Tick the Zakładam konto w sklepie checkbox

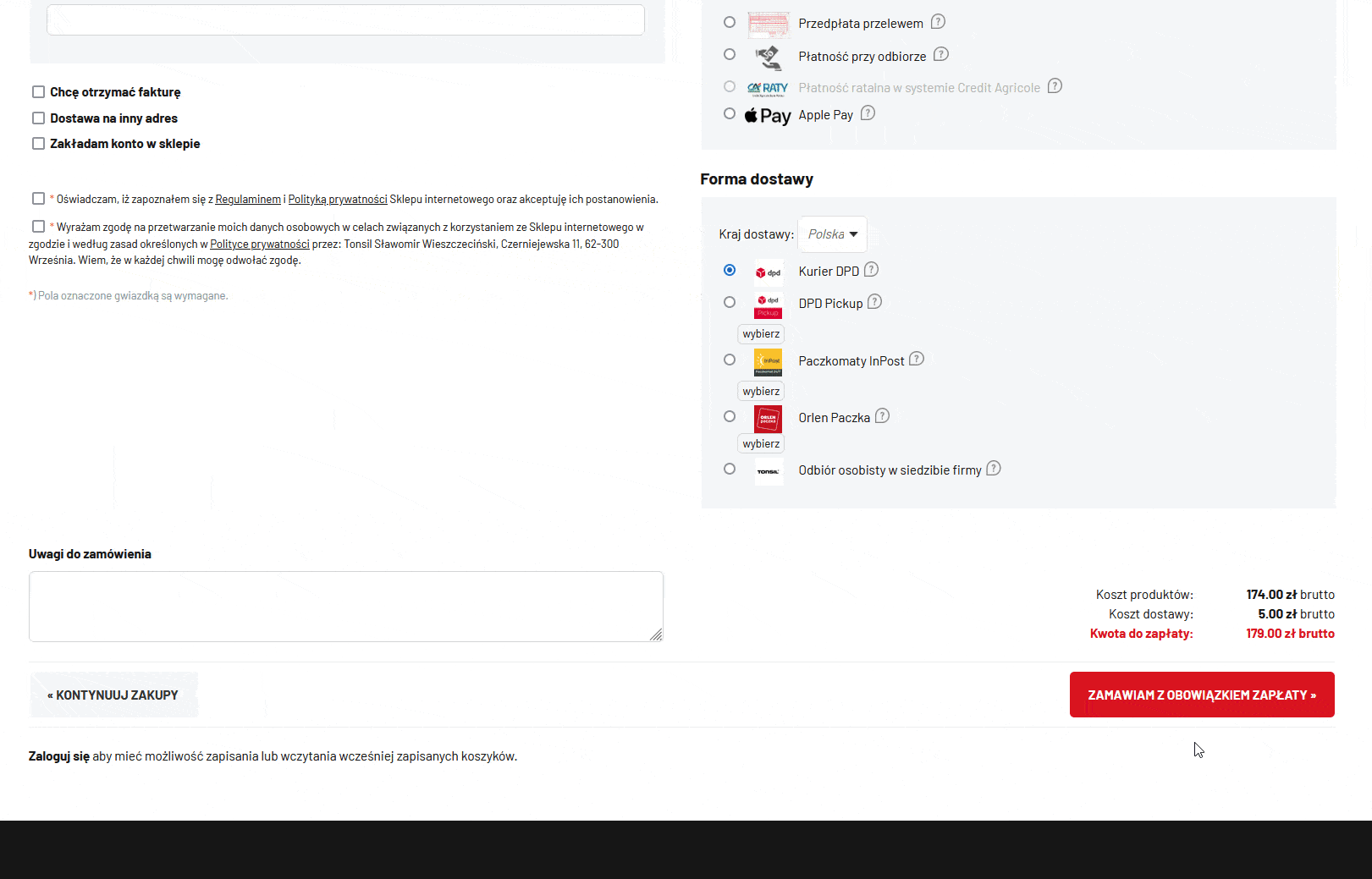tap(38, 144)
